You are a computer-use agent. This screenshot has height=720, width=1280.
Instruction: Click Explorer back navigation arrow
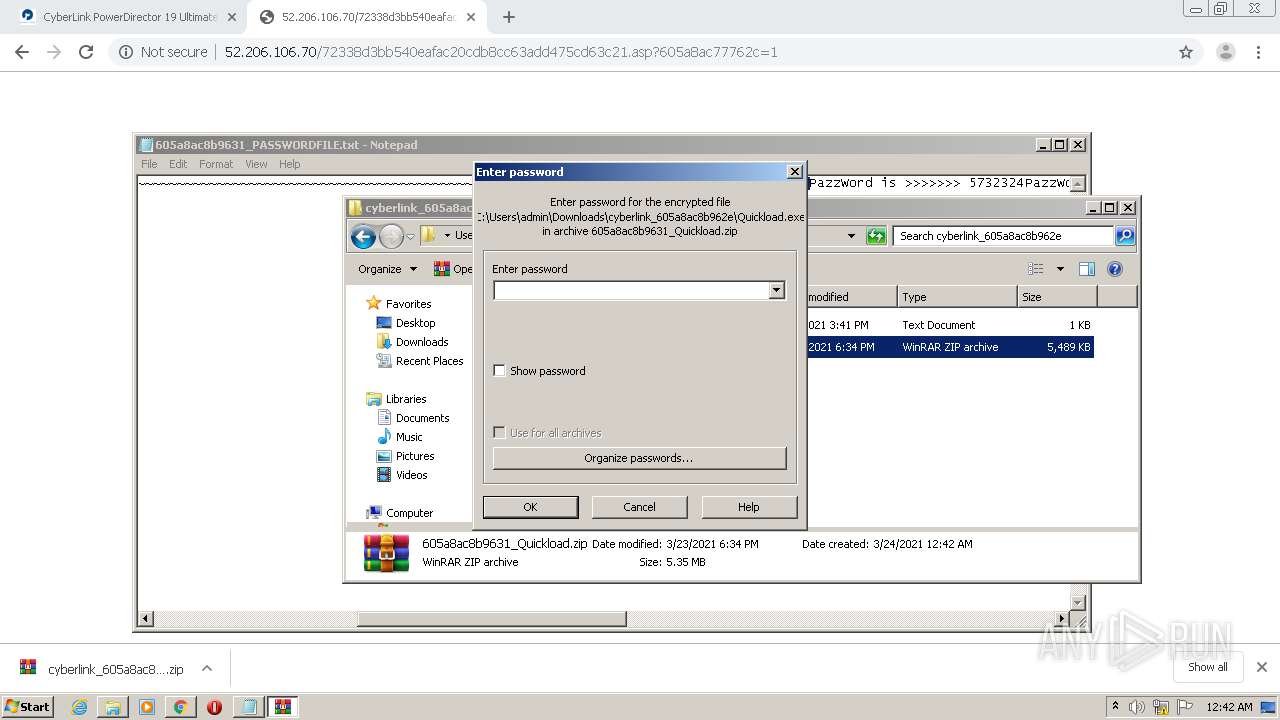[x=364, y=236]
